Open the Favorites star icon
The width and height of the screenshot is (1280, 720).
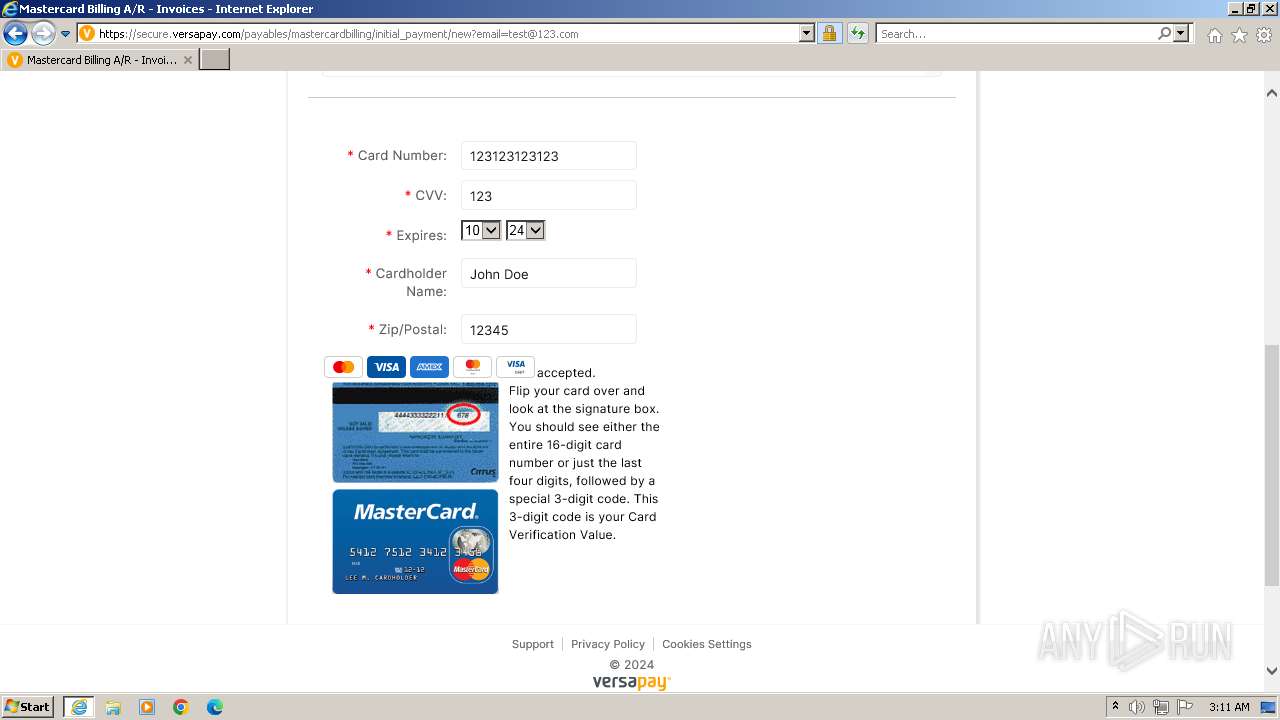pos(1239,35)
